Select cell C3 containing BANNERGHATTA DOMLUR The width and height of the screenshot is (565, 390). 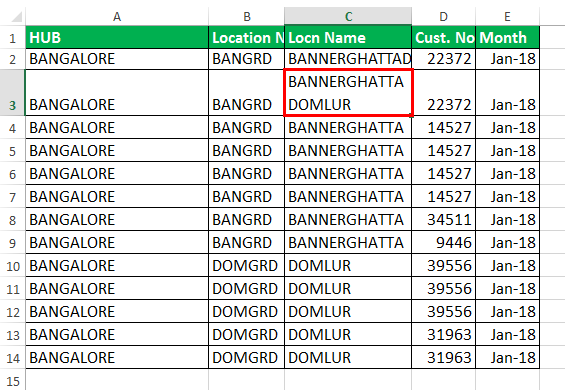pos(348,93)
